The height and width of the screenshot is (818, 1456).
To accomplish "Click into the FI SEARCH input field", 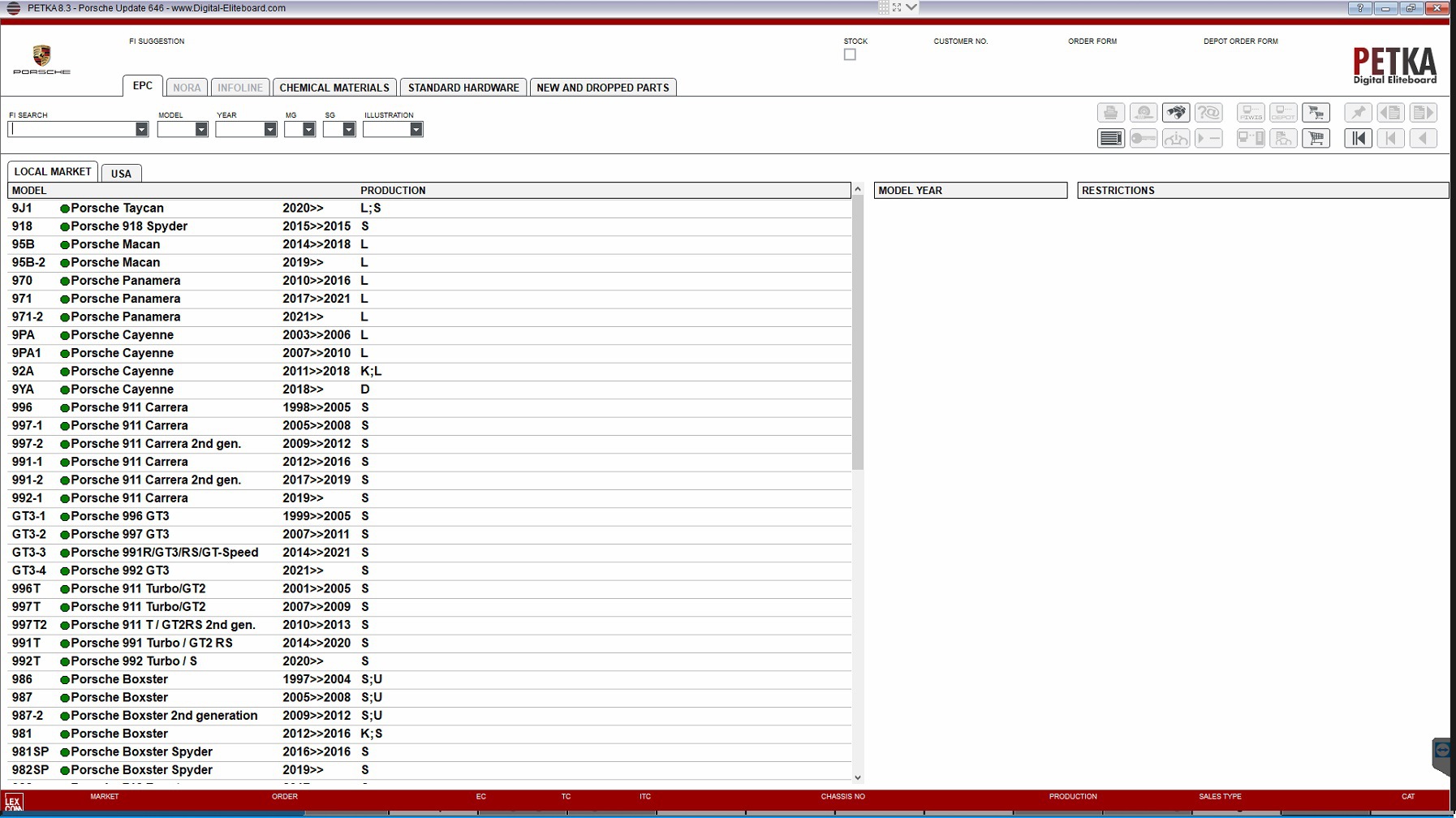I will [x=71, y=129].
